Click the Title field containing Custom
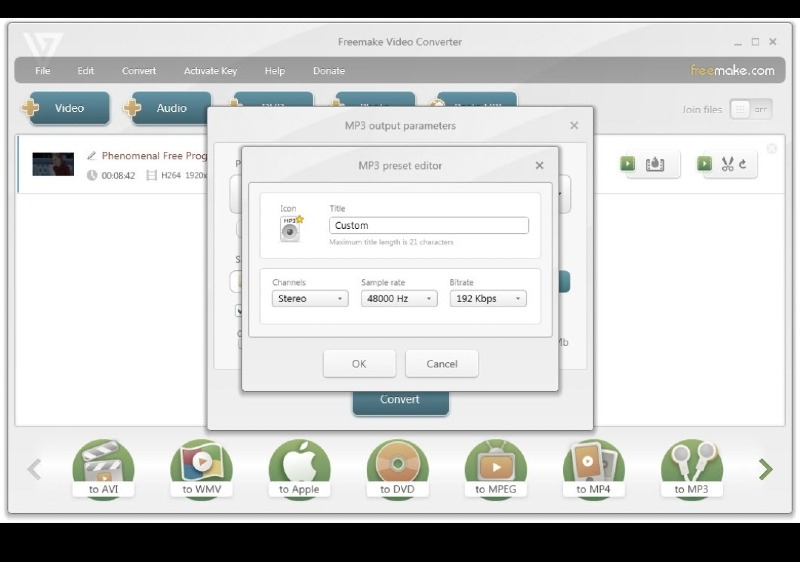The height and width of the screenshot is (562, 800). click(429, 225)
